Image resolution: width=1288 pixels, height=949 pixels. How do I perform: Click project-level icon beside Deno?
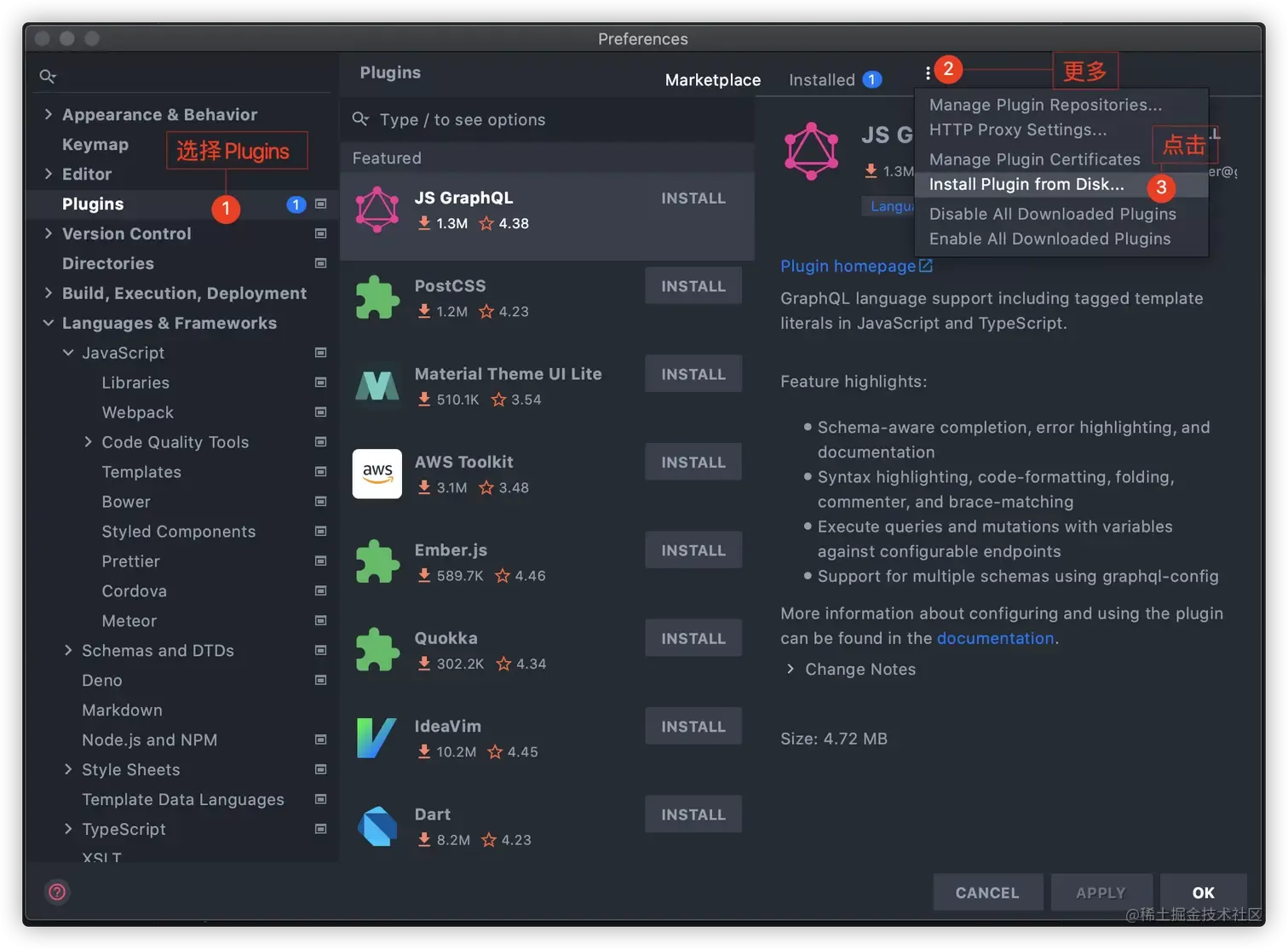(x=320, y=680)
